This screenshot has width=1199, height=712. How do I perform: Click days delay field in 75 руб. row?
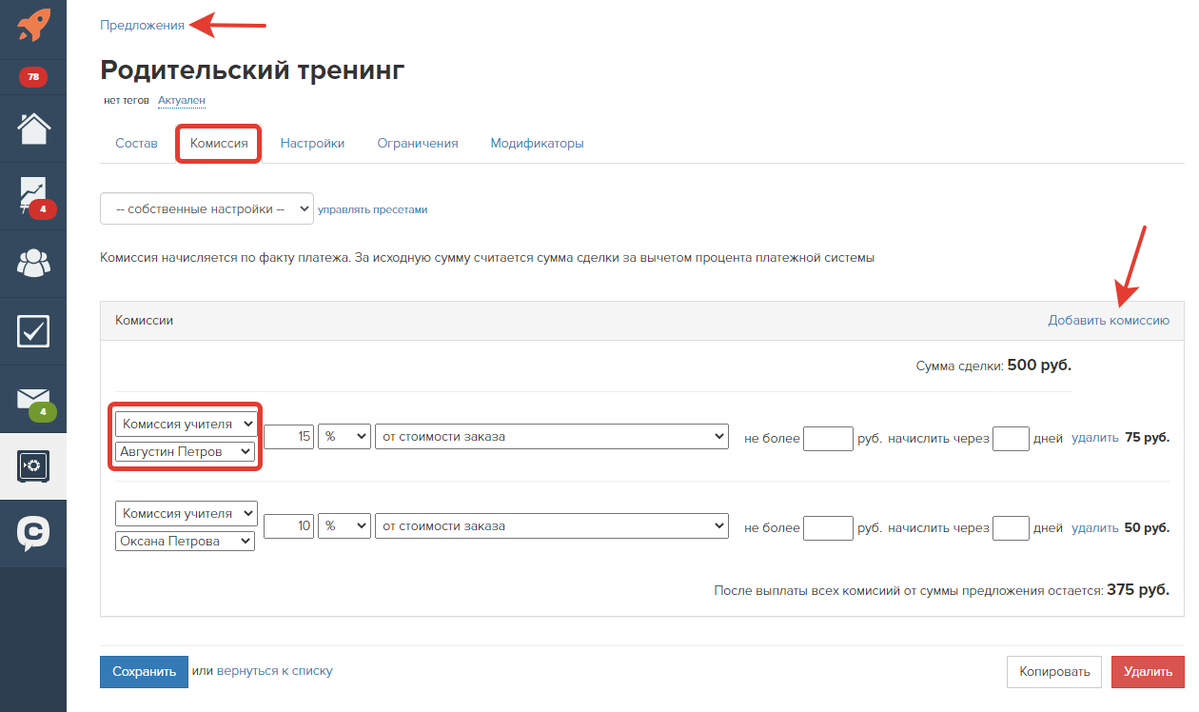tap(1010, 438)
